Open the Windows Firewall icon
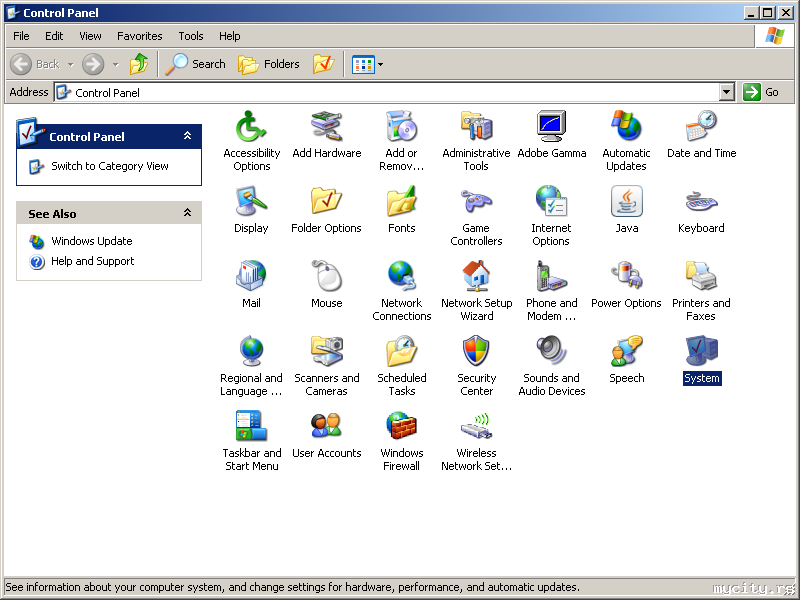Image resolution: width=800 pixels, height=600 pixels. tap(401, 427)
